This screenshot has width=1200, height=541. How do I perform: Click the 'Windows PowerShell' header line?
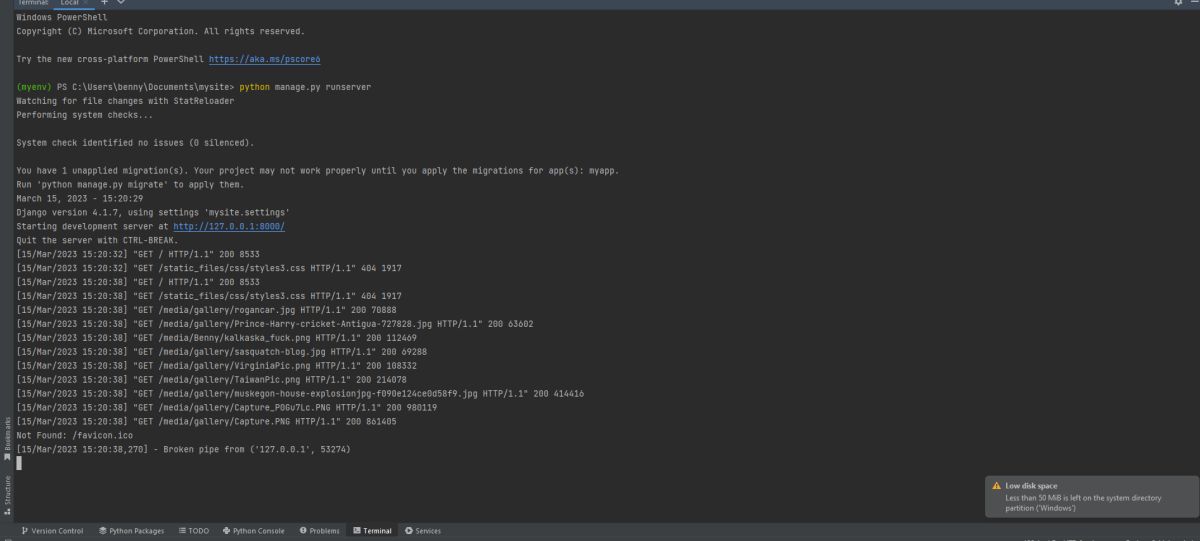(62, 17)
